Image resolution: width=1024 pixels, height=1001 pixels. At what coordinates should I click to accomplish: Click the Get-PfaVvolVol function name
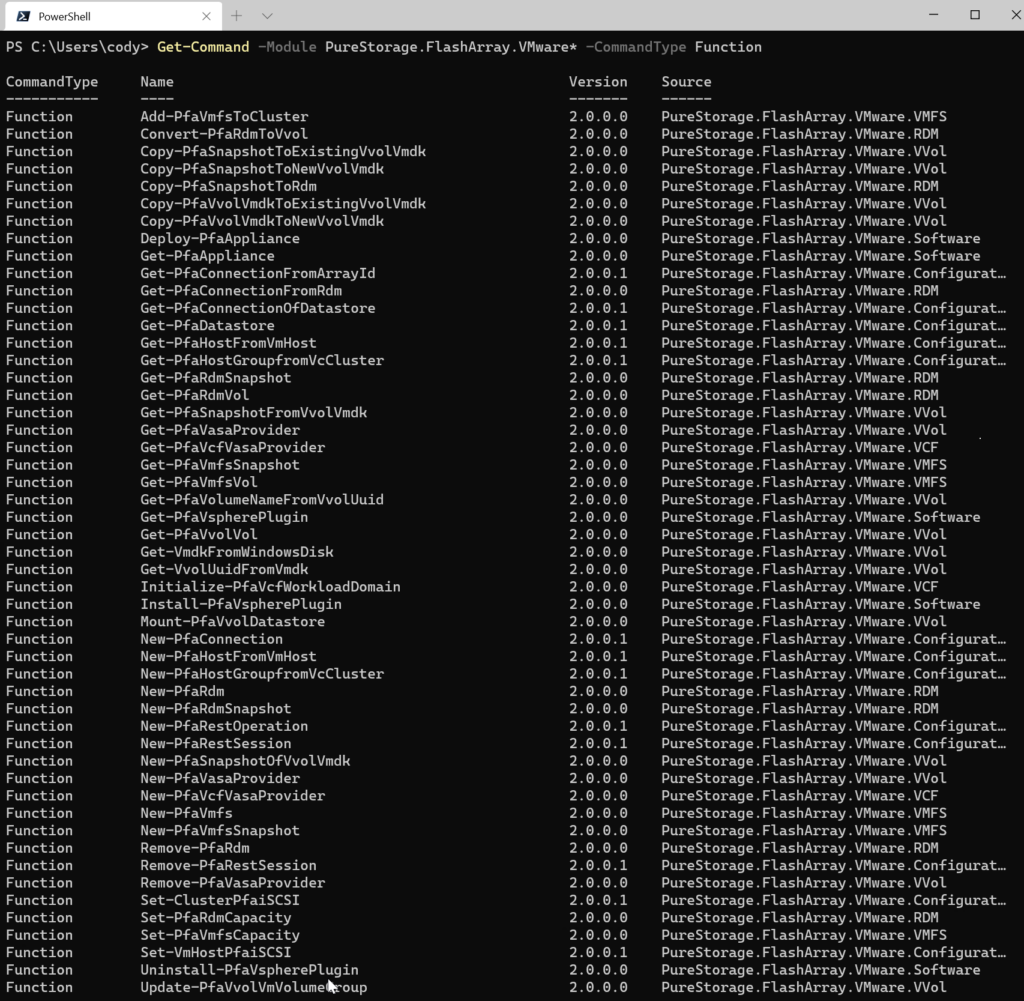point(199,534)
